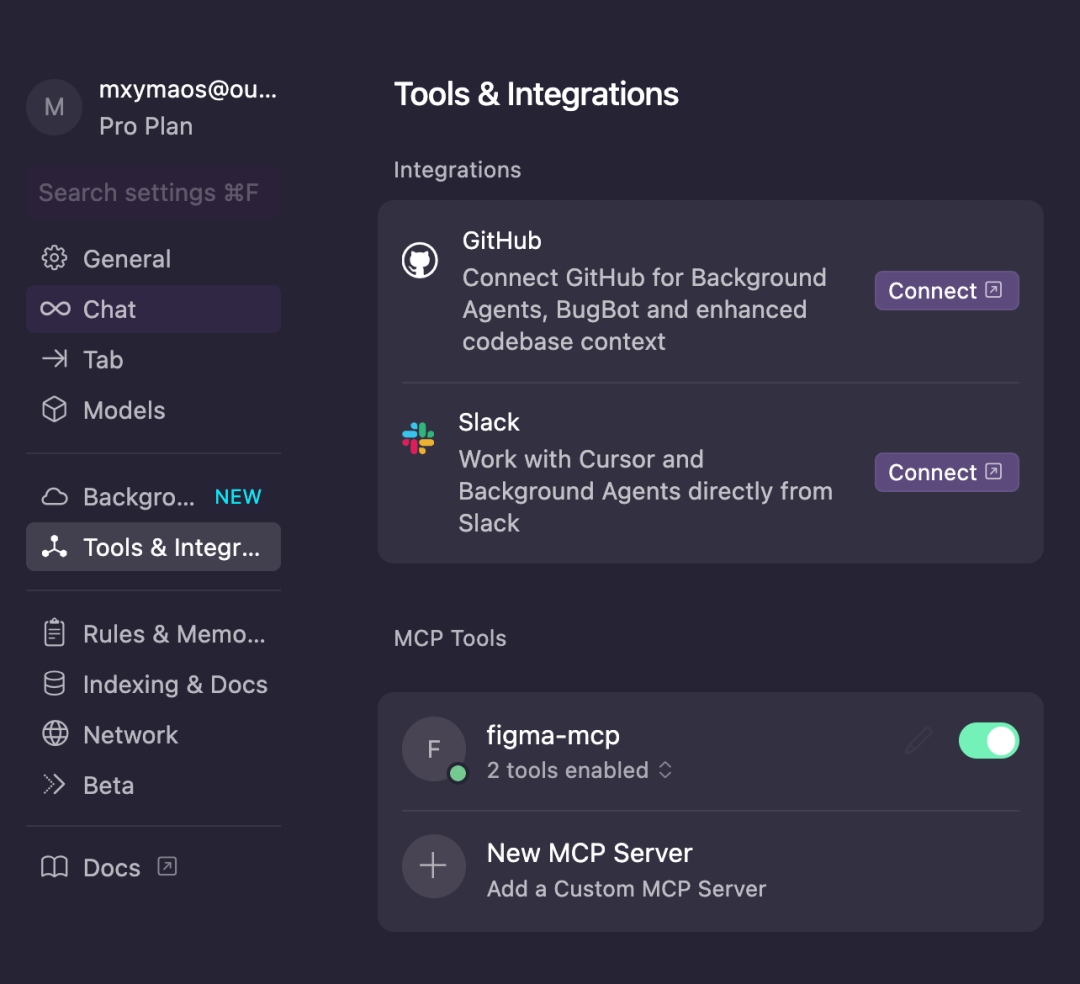Connect the Slack integration
This screenshot has width=1080, height=984.
coord(946,472)
